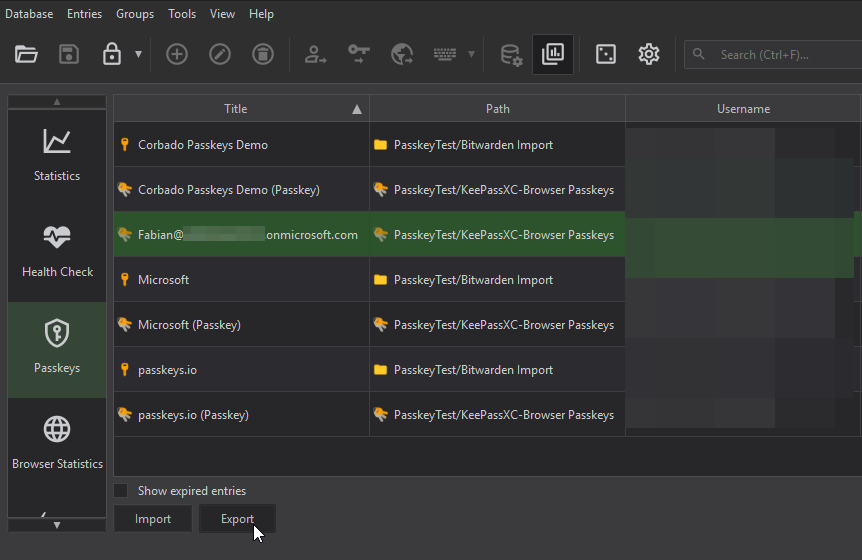Enable Show expired entries checkbox
Viewport: 862px width, 560px height.
(x=120, y=490)
